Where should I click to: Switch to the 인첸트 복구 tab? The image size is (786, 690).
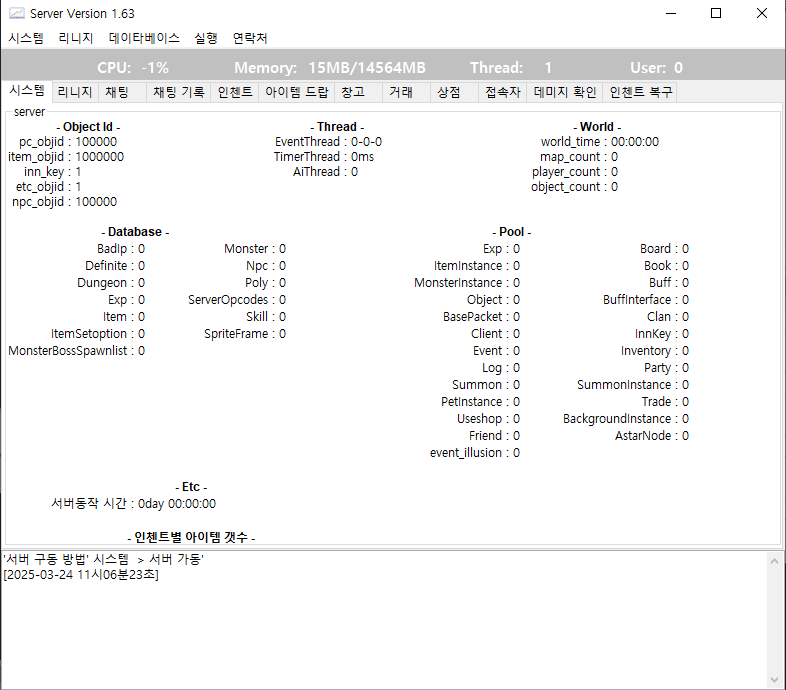click(x=640, y=92)
